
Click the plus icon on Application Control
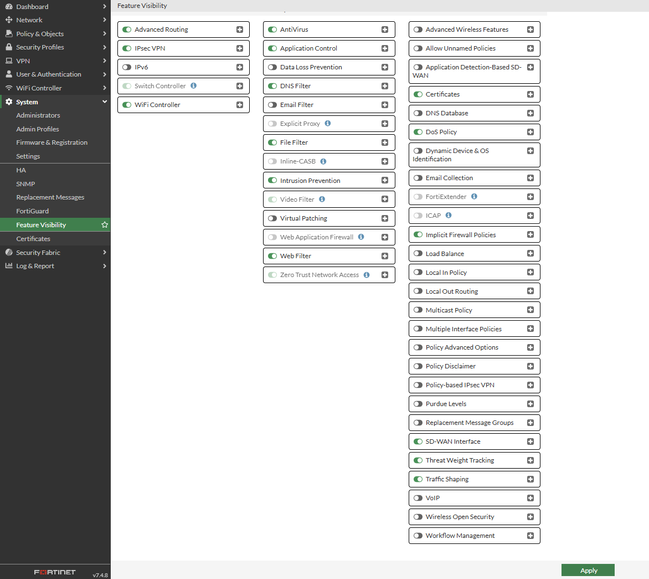pos(385,48)
